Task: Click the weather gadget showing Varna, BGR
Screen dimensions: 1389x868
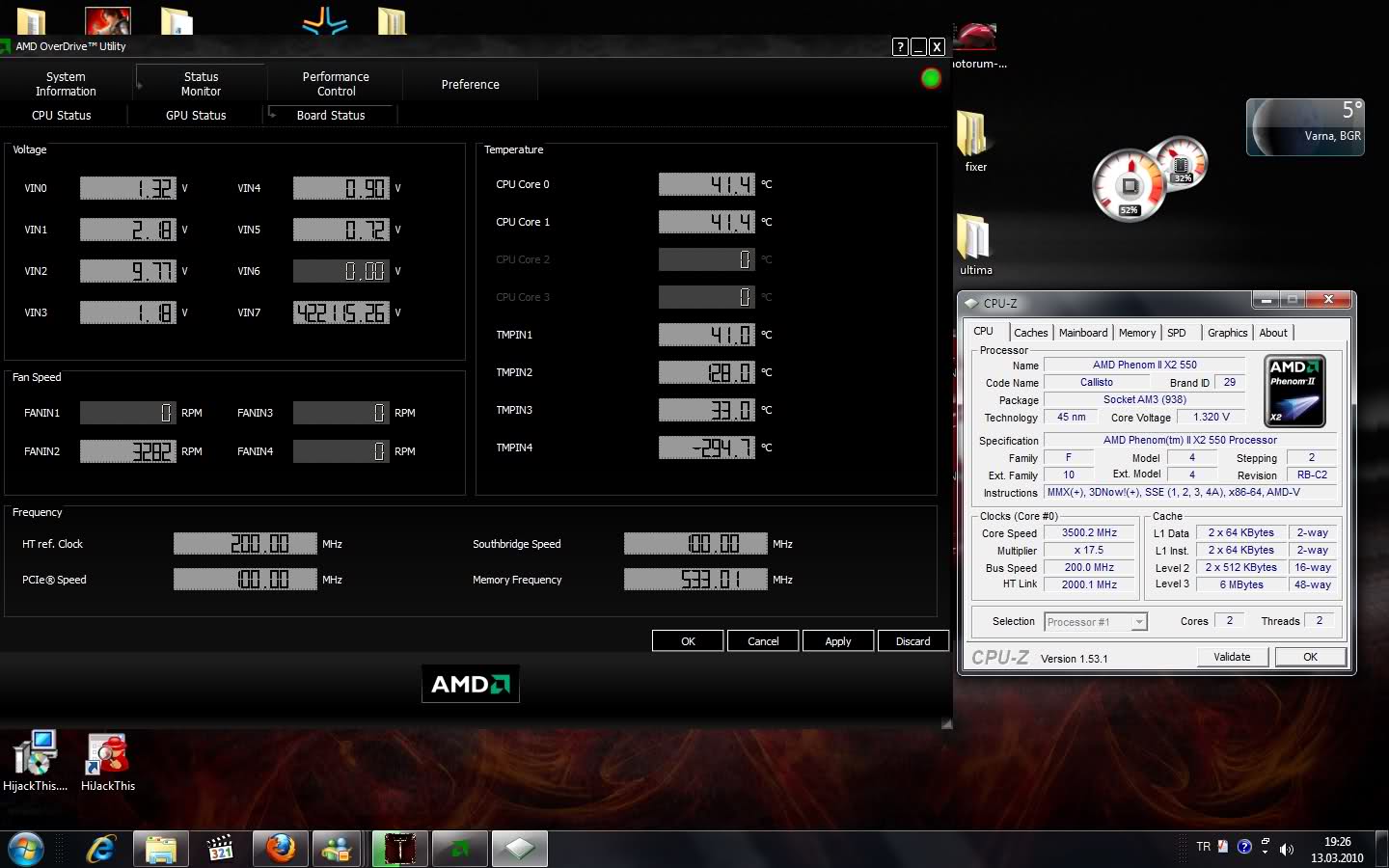Action: click(x=1305, y=127)
